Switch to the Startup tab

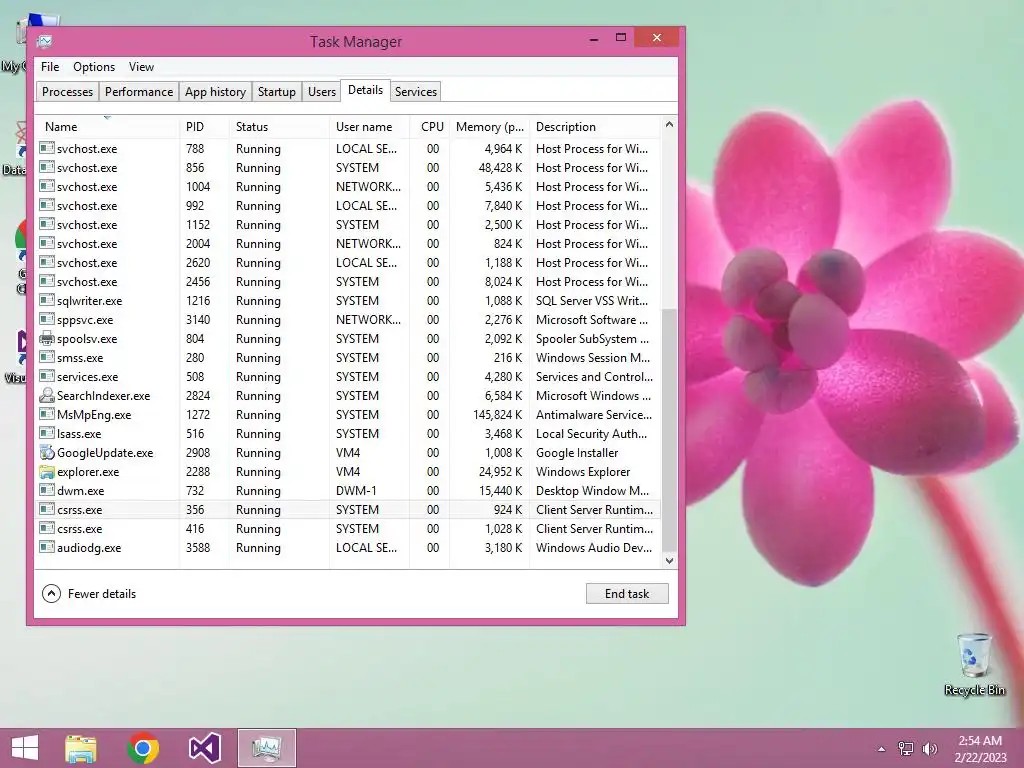click(x=277, y=91)
